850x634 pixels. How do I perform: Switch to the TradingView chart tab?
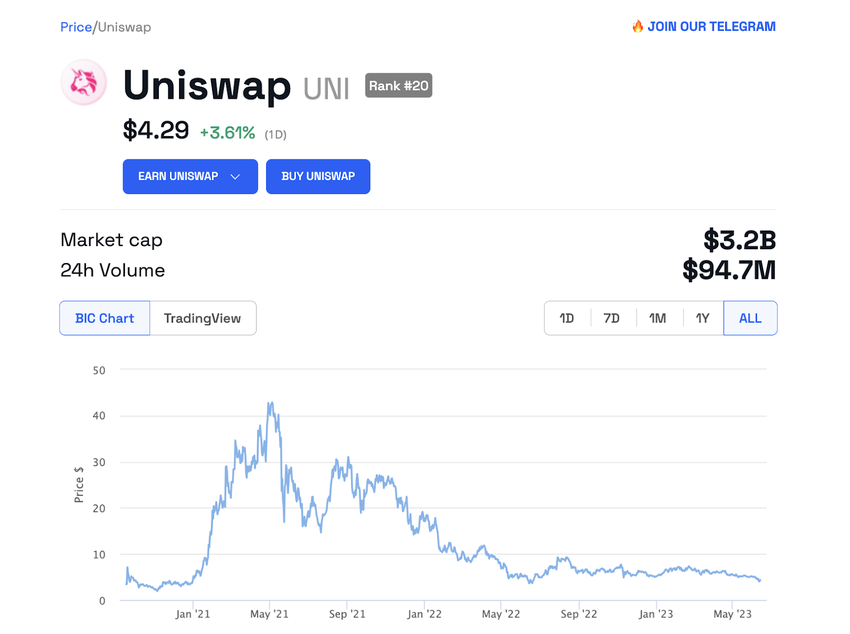coord(203,318)
